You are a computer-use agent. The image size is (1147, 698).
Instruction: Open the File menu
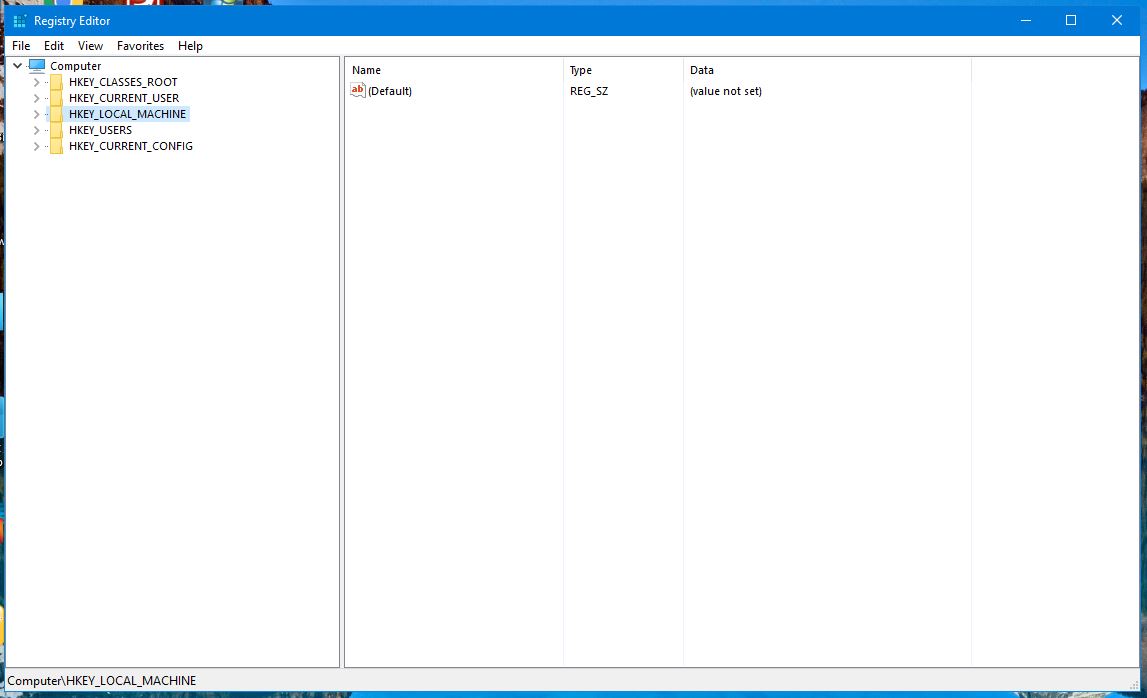click(21, 46)
